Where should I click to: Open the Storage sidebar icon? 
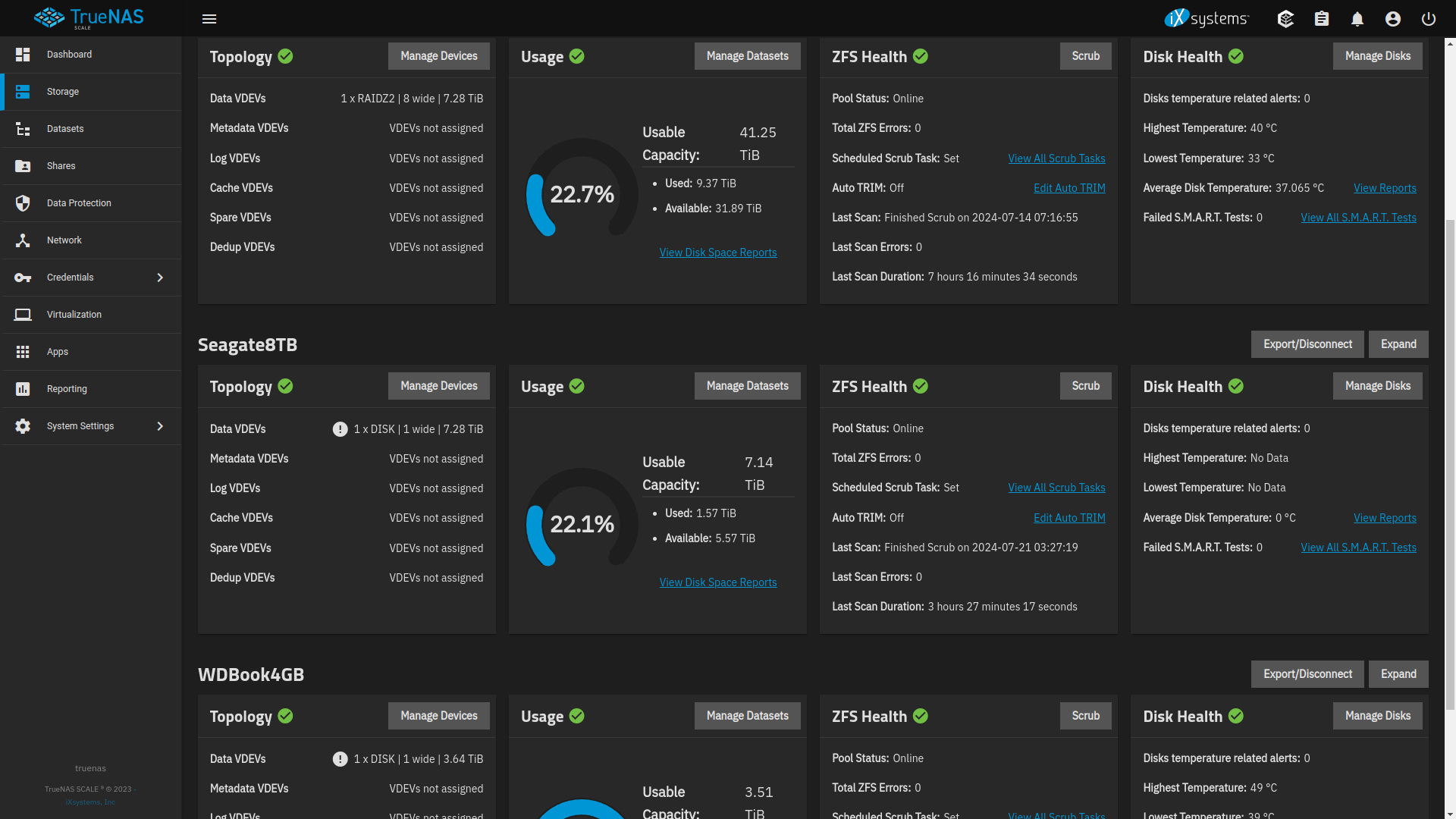pyautogui.click(x=24, y=91)
